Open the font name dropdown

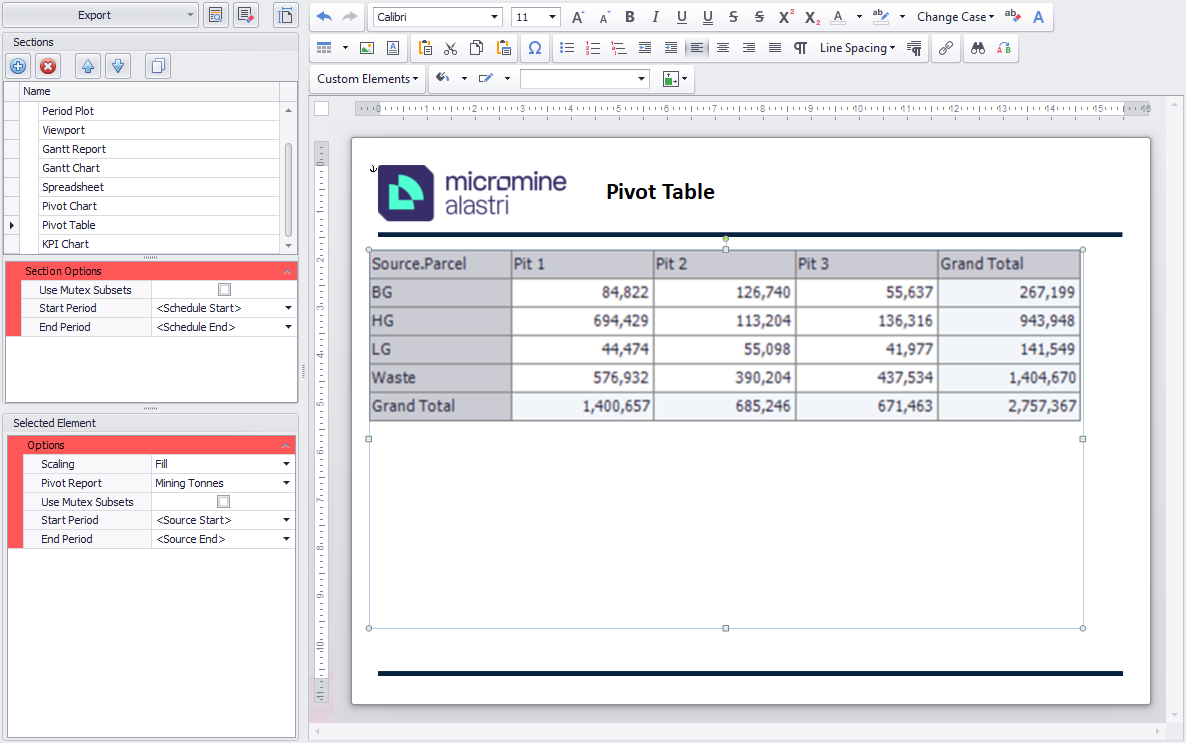pos(494,17)
